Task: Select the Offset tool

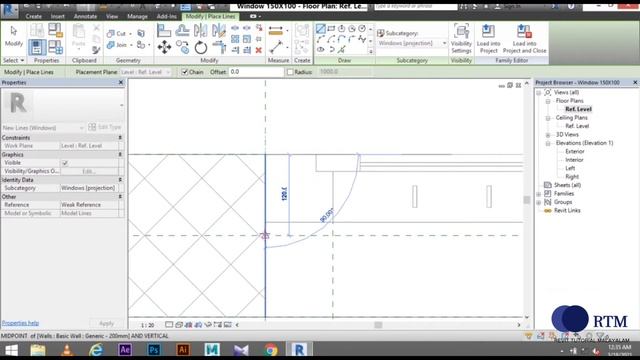Action: (x=182, y=30)
